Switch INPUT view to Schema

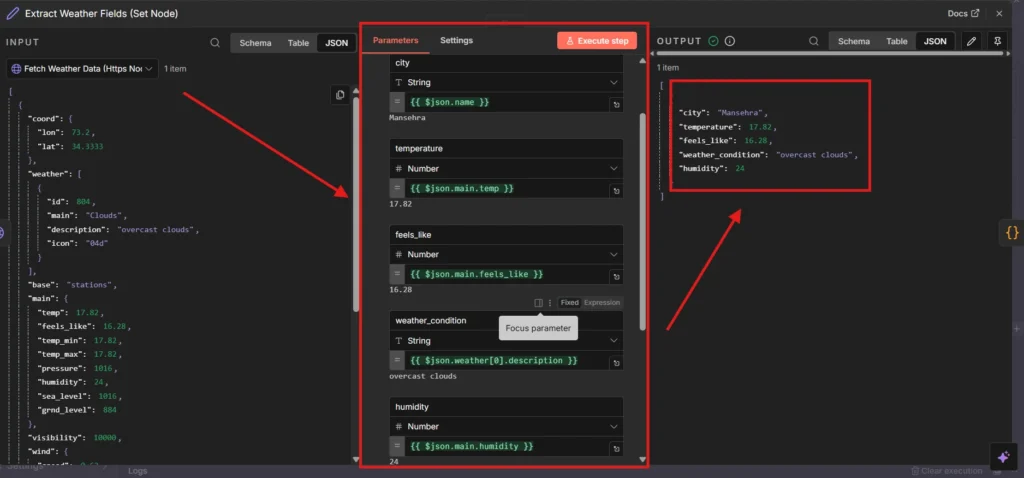[x=255, y=43]
